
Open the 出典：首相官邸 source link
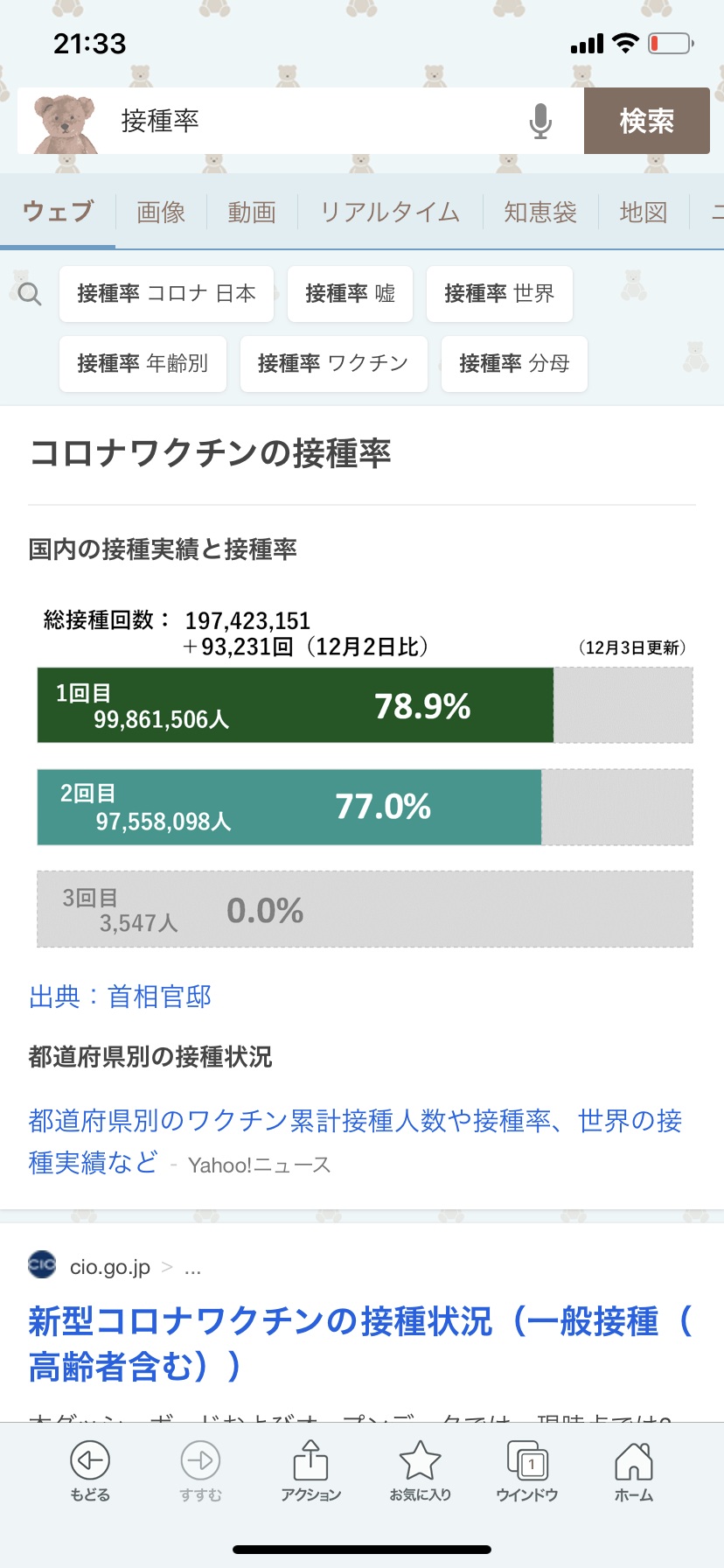click(121, 997)
